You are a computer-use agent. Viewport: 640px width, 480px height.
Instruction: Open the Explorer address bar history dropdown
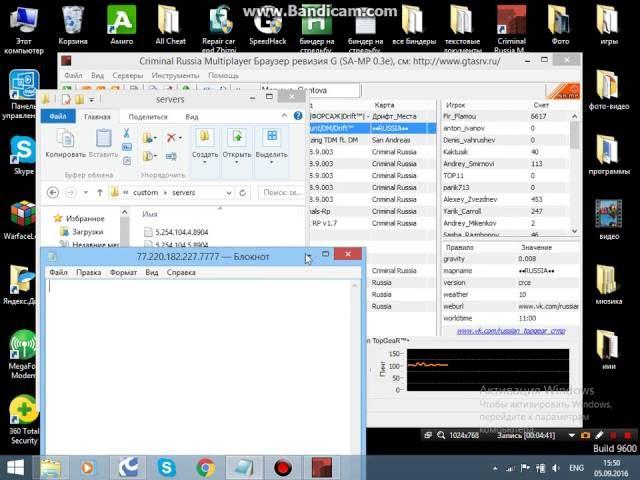coord(229,193)
